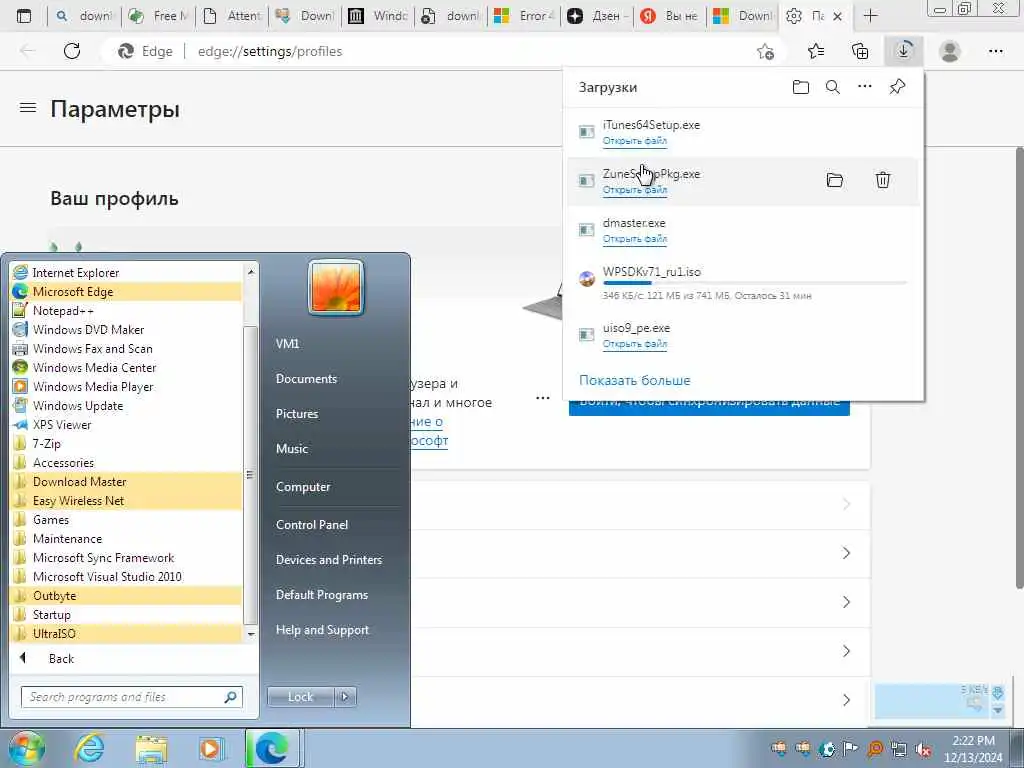Click the Downloads toolbar button in Edge
Viewport: 1024px width, 768px height.
(904, 51)
